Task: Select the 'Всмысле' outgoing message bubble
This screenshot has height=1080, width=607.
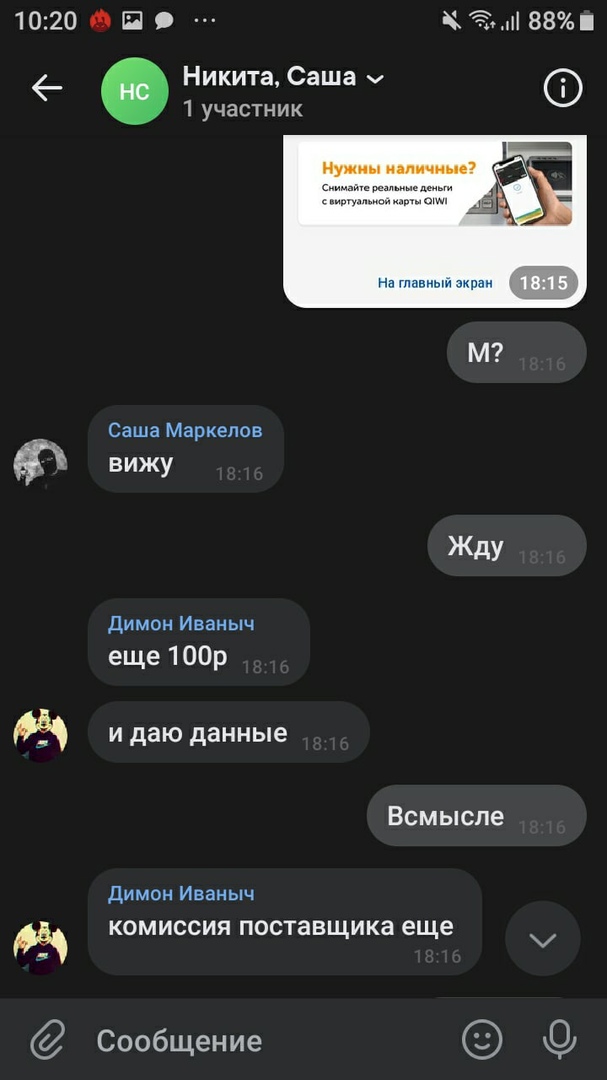Action: click(x=476, y=816)
